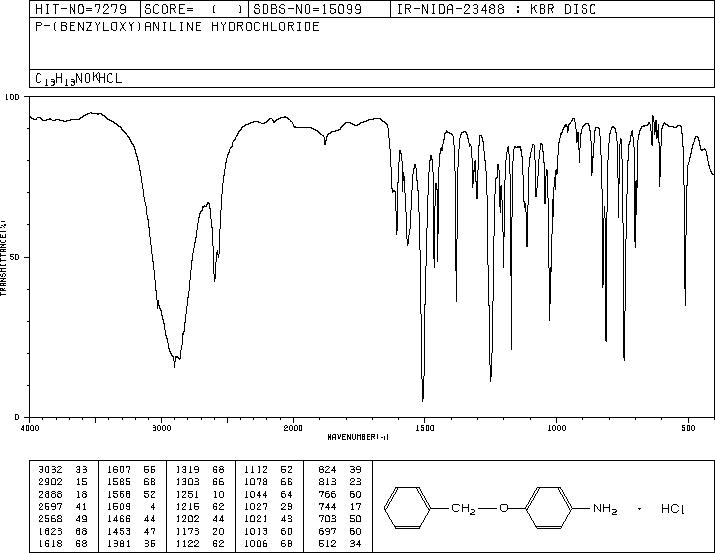Click the 0 tick on the transmittance axis
The width and height of the screenshot is (715, 553).
[x=17, y=417]
